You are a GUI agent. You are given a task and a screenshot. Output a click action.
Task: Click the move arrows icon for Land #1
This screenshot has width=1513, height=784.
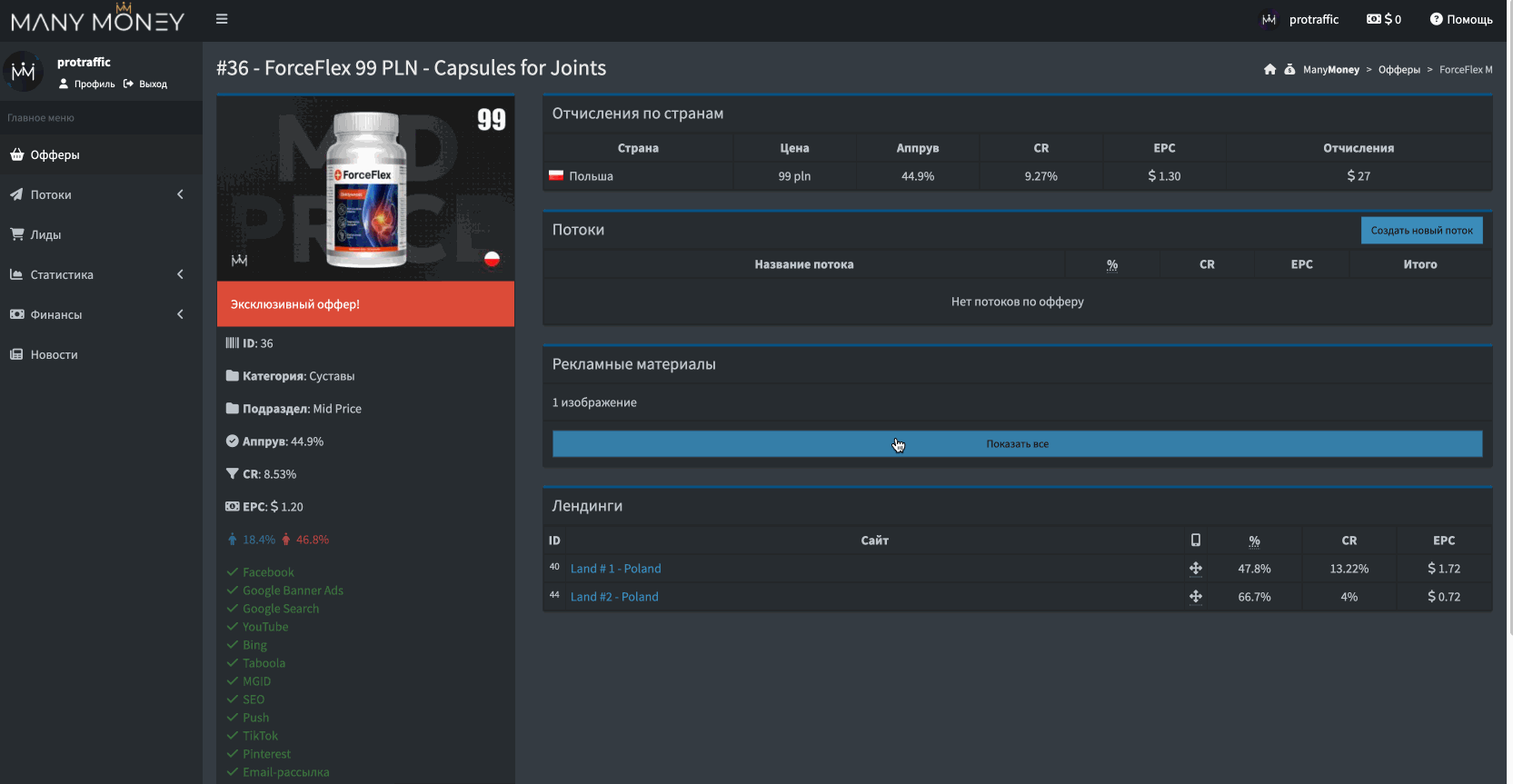pos(1196,569)
